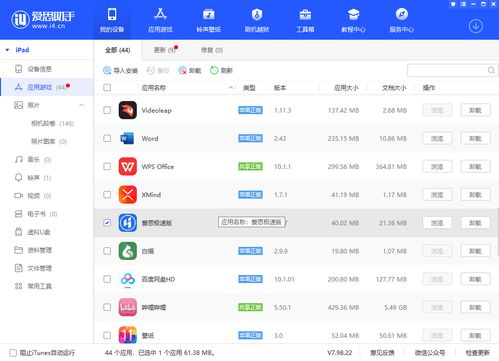This screenshot has height=361, width=499.
Task: Toggle the select-all checkbox in the header
Action: pos(107,87)
